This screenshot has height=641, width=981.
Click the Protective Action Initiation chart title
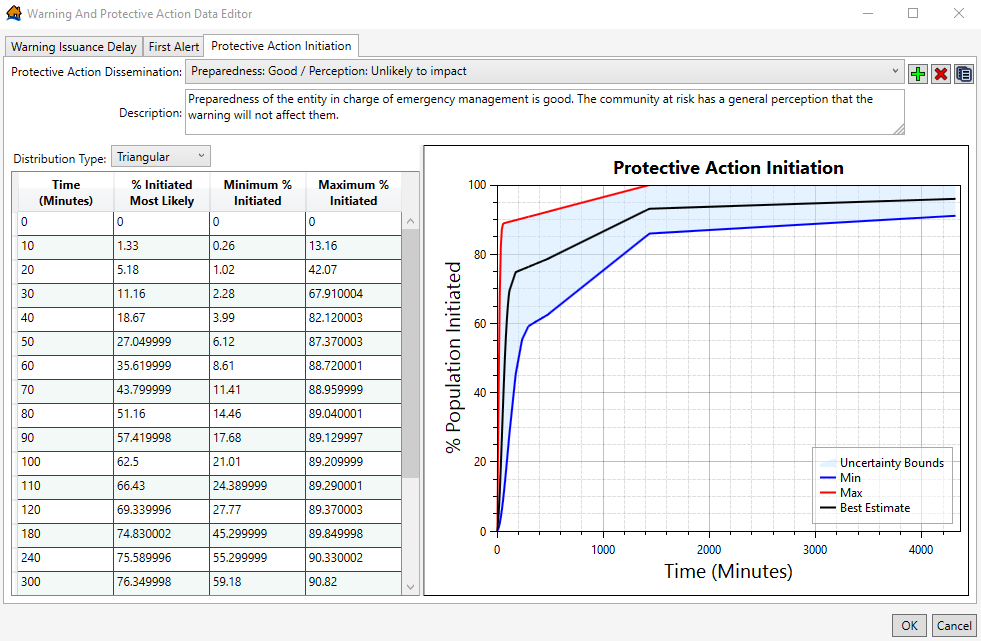(x=728, y=168)
